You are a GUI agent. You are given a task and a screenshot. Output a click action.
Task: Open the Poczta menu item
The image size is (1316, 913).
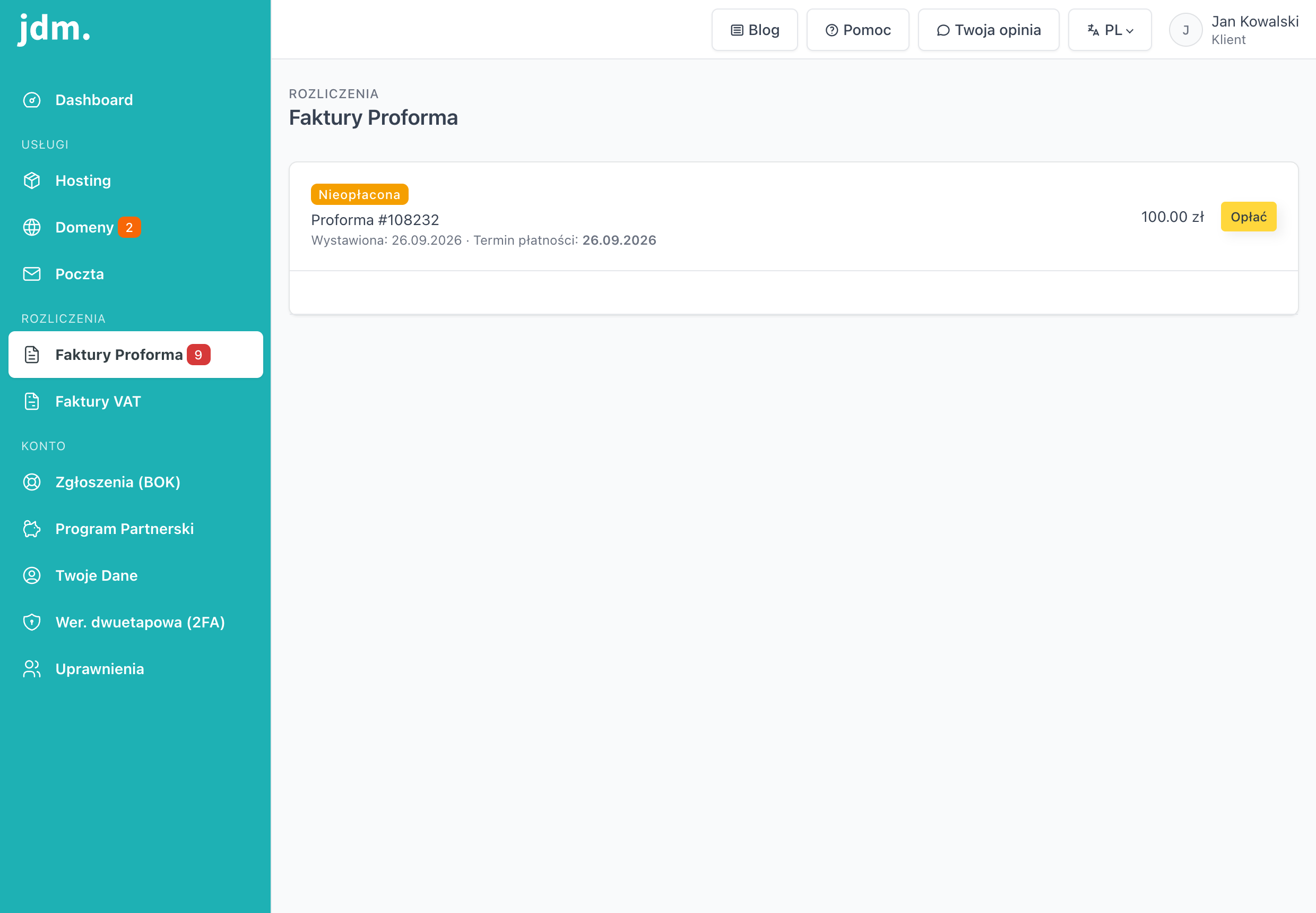(x=135, y=274)
